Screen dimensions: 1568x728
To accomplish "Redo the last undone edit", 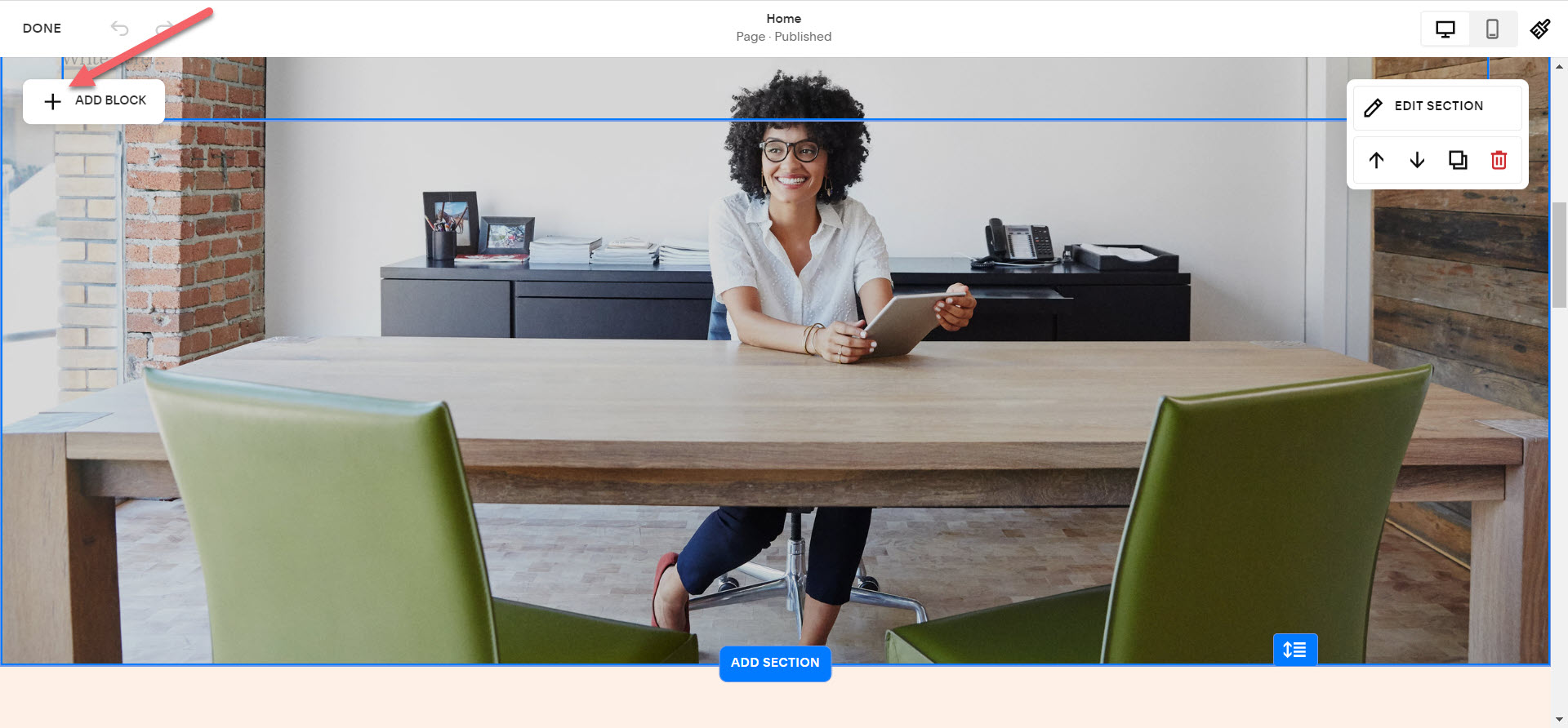I will pos(165,29).
